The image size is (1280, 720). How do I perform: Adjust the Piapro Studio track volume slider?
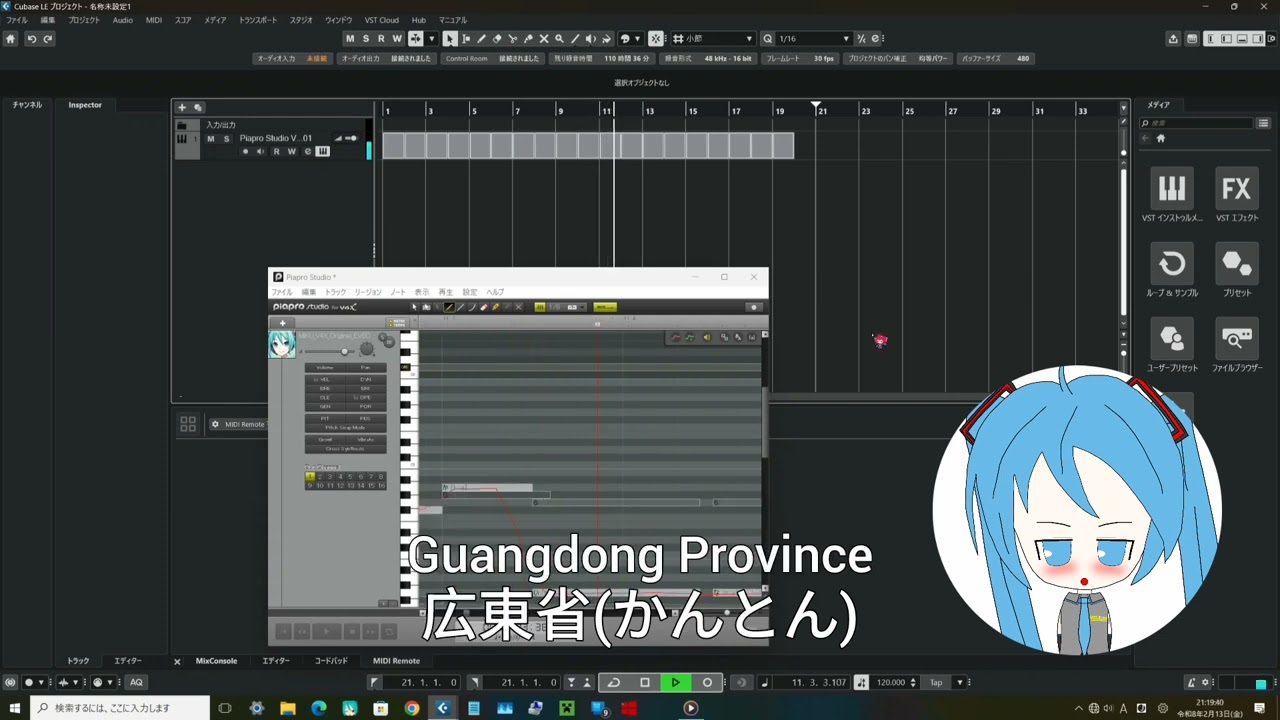330,351
